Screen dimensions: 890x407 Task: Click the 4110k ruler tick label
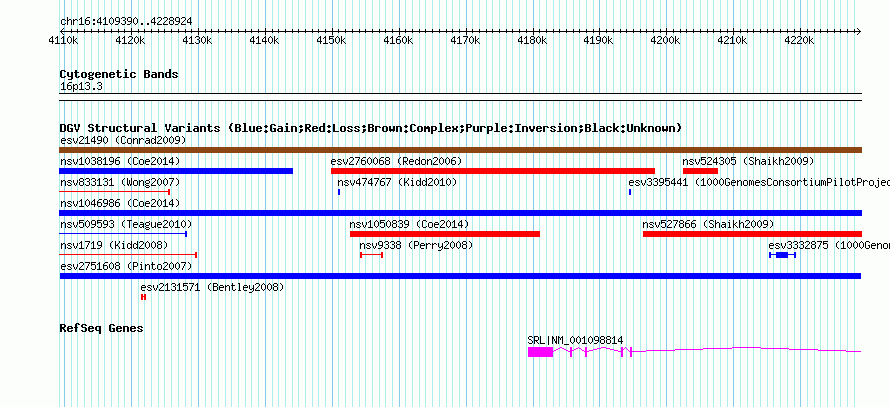[x=64, y=41]
